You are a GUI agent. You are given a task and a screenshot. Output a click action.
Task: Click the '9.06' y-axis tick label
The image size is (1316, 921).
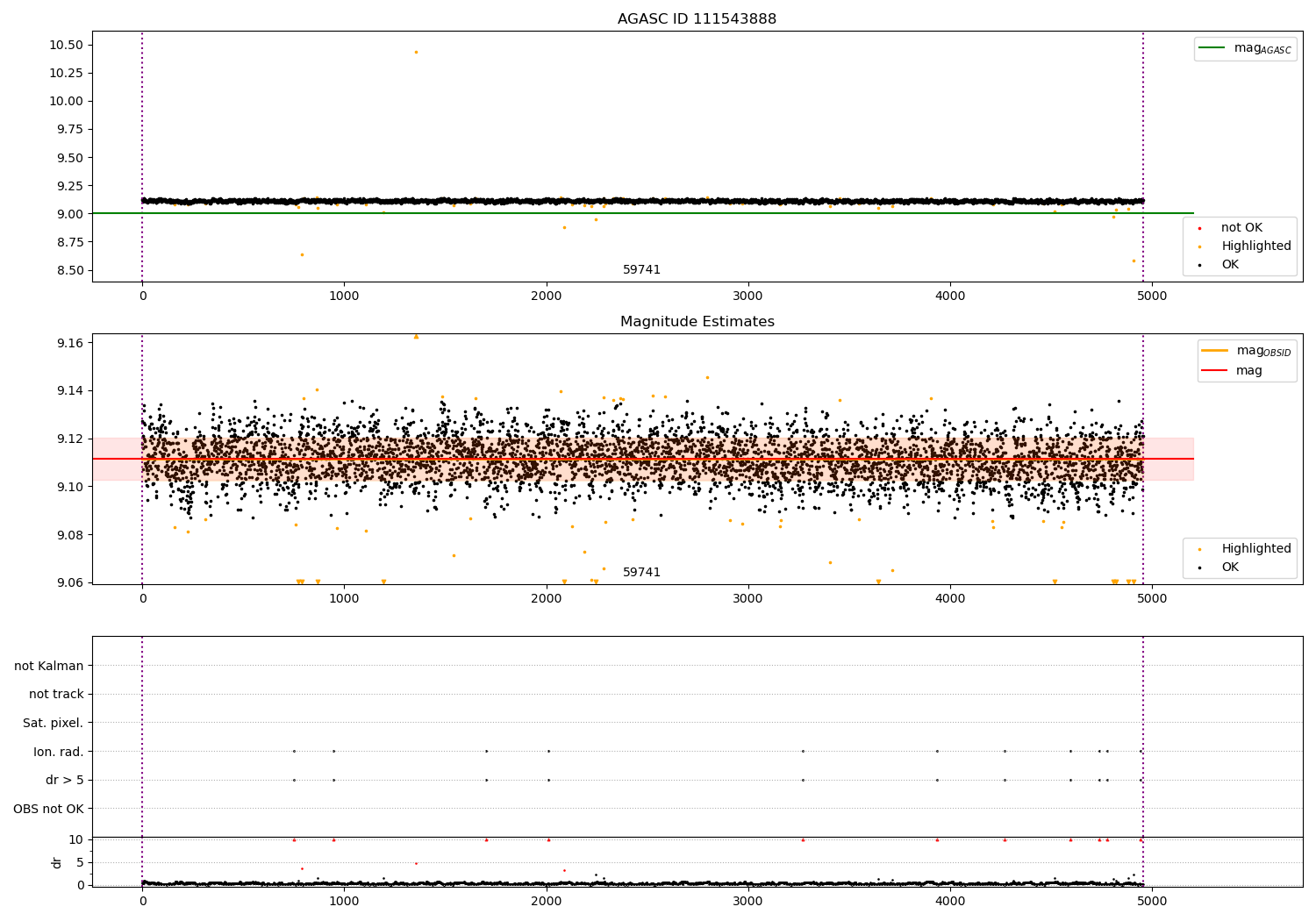[x=69, y=582]
